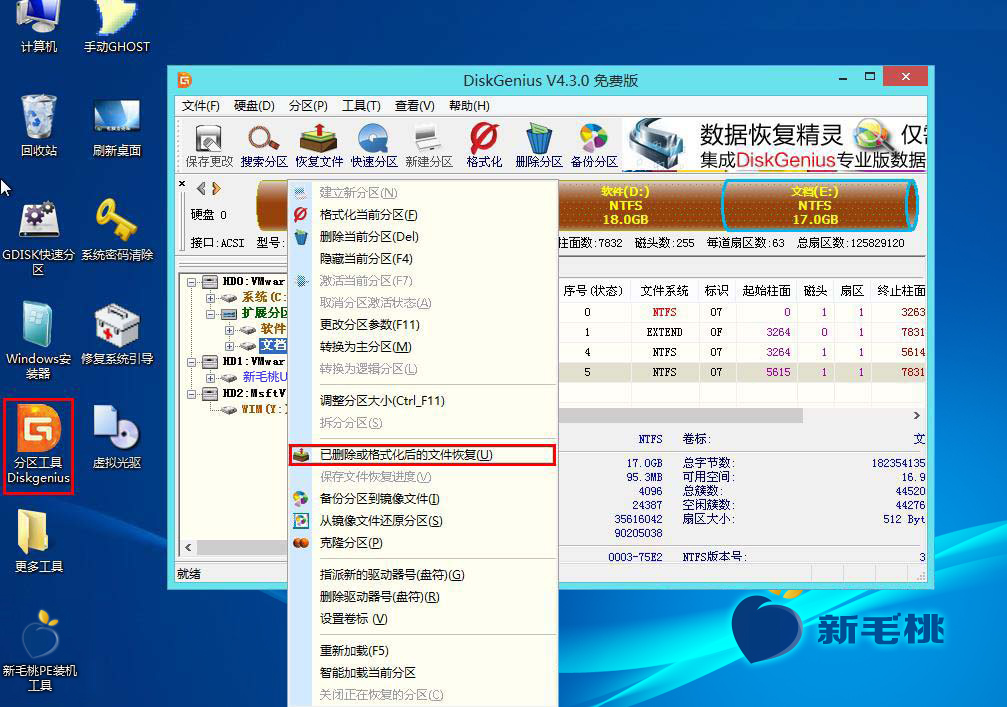Expand the selected 文档 partition node
This screenshot has width=1007, height=707.
click(229, 346)
